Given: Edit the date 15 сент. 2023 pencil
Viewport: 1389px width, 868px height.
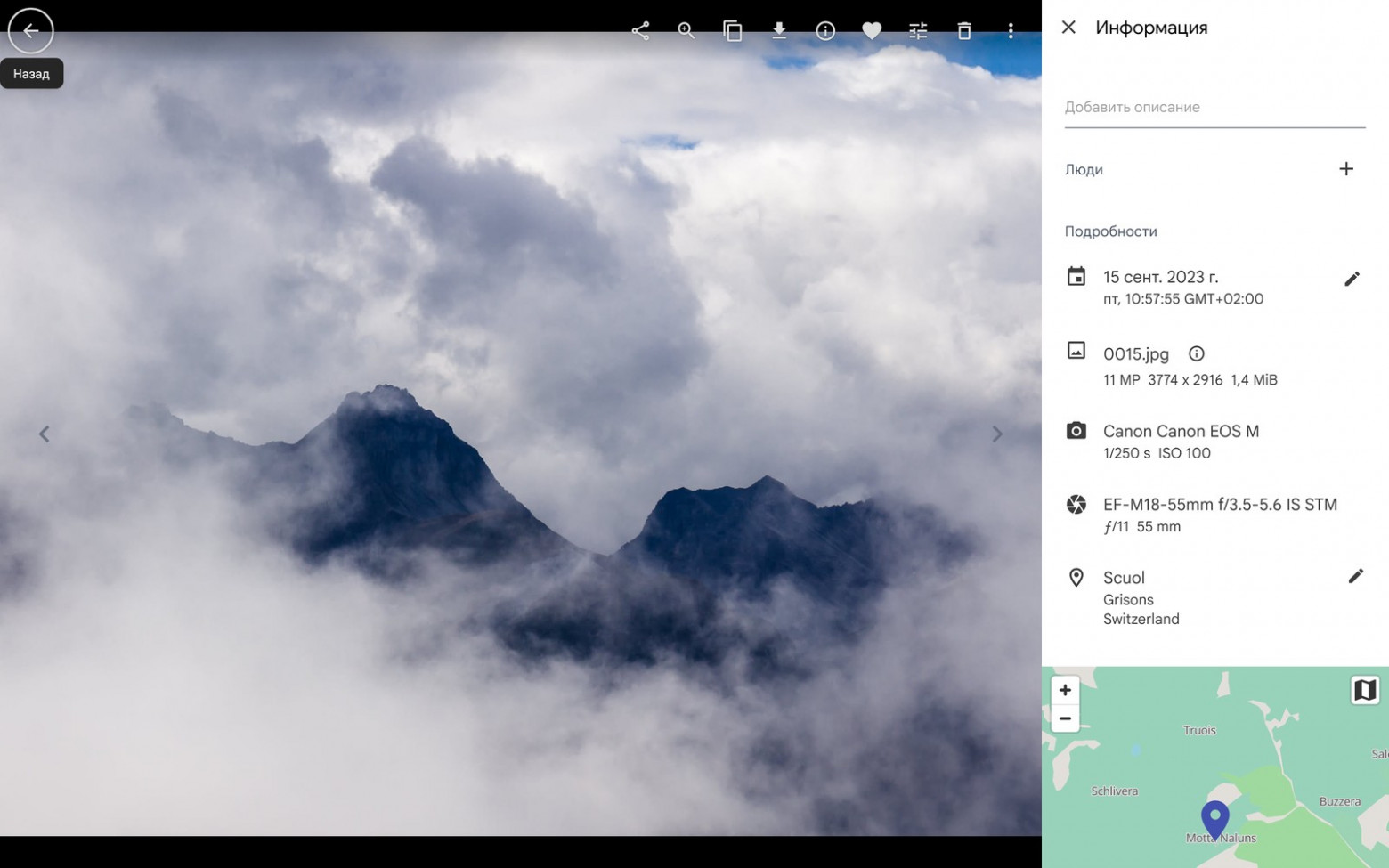Looking at the screenshot, I should pyautogui.click(x=1352, y=279).
